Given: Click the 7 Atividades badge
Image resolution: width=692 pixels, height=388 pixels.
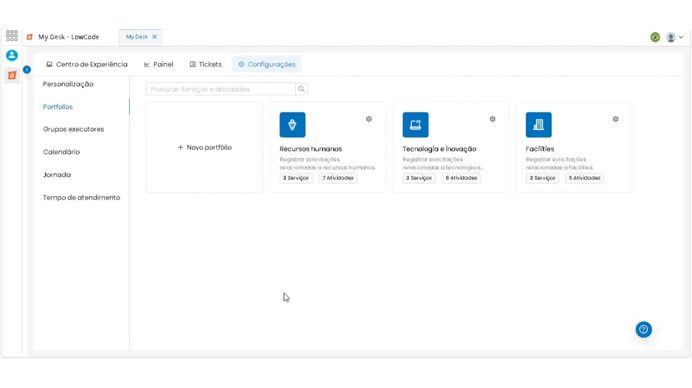Looking at the screenshot, I should (x=338, y=178).
